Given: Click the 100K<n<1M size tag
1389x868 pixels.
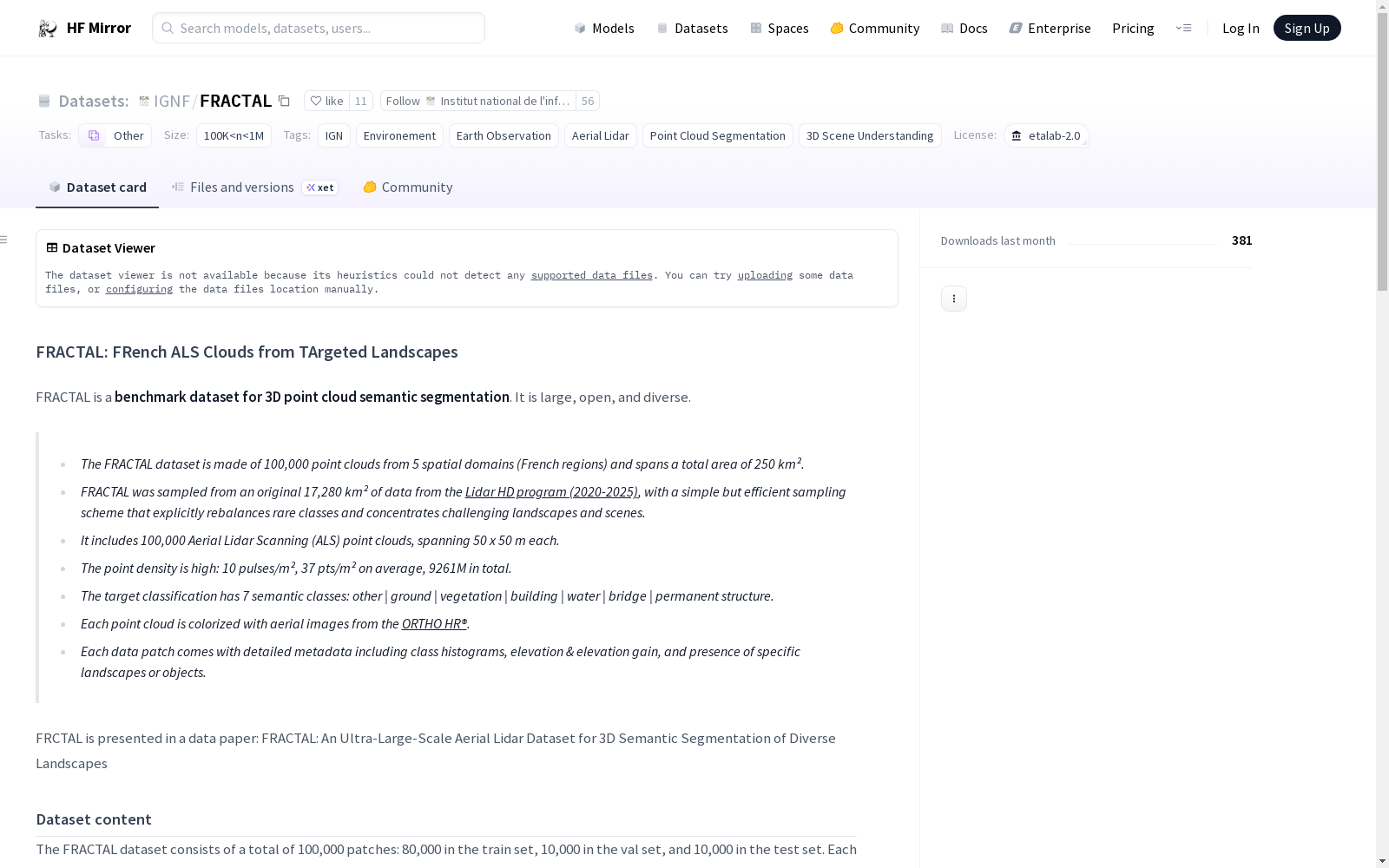Looking at the screenshot, I should tap(234, 135).
